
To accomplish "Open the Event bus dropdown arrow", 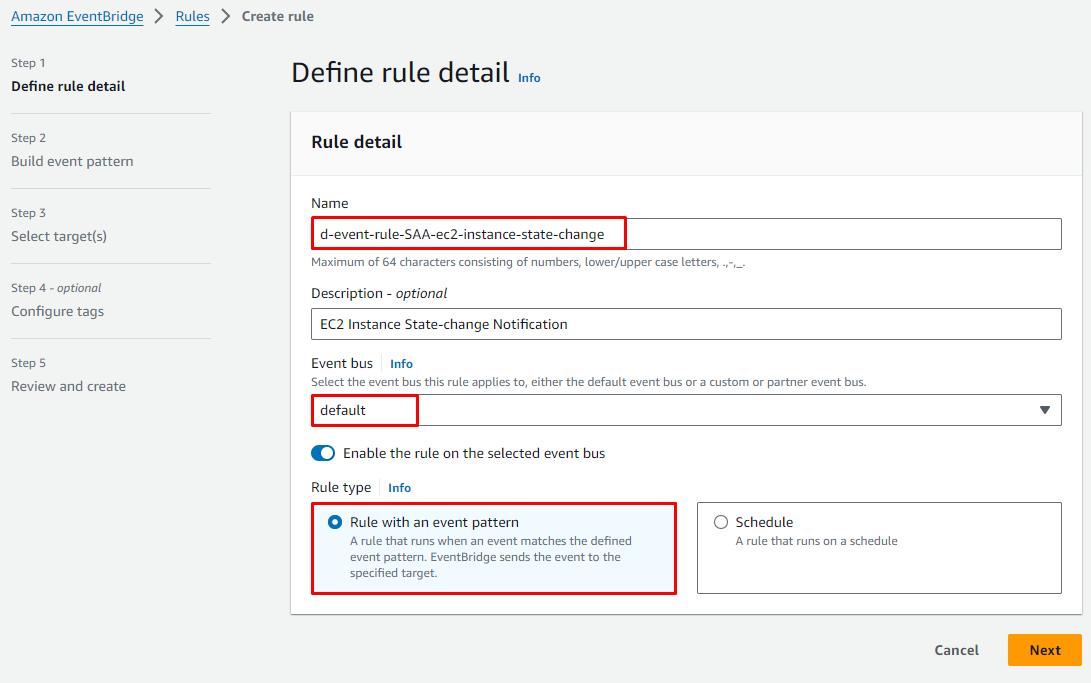I will point(1044,410).
